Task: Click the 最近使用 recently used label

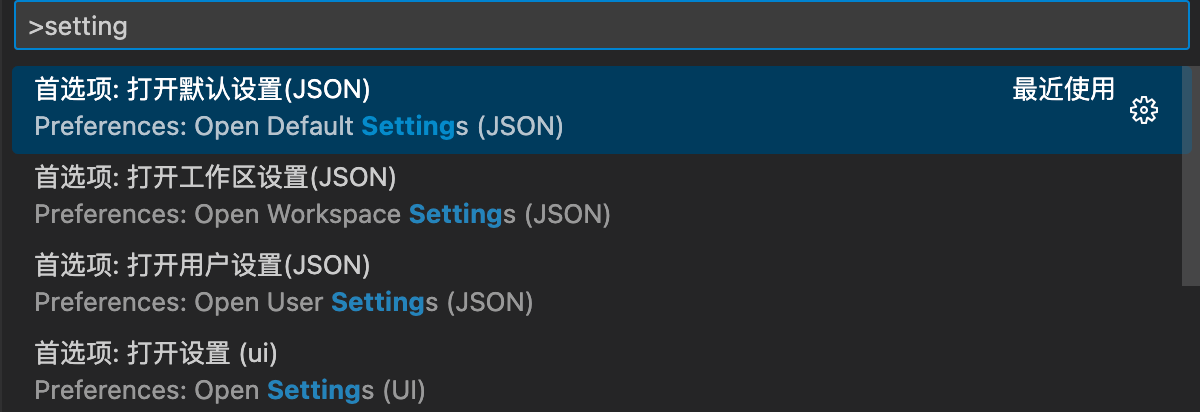Action: pyautogui.click(x=1063, y=89)
